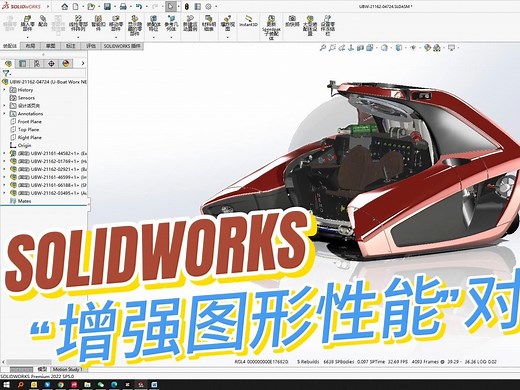Viewport: 520px width, 390px height.
Task: Open DimXpertManager crosshair tab
Action: [51, 63]
